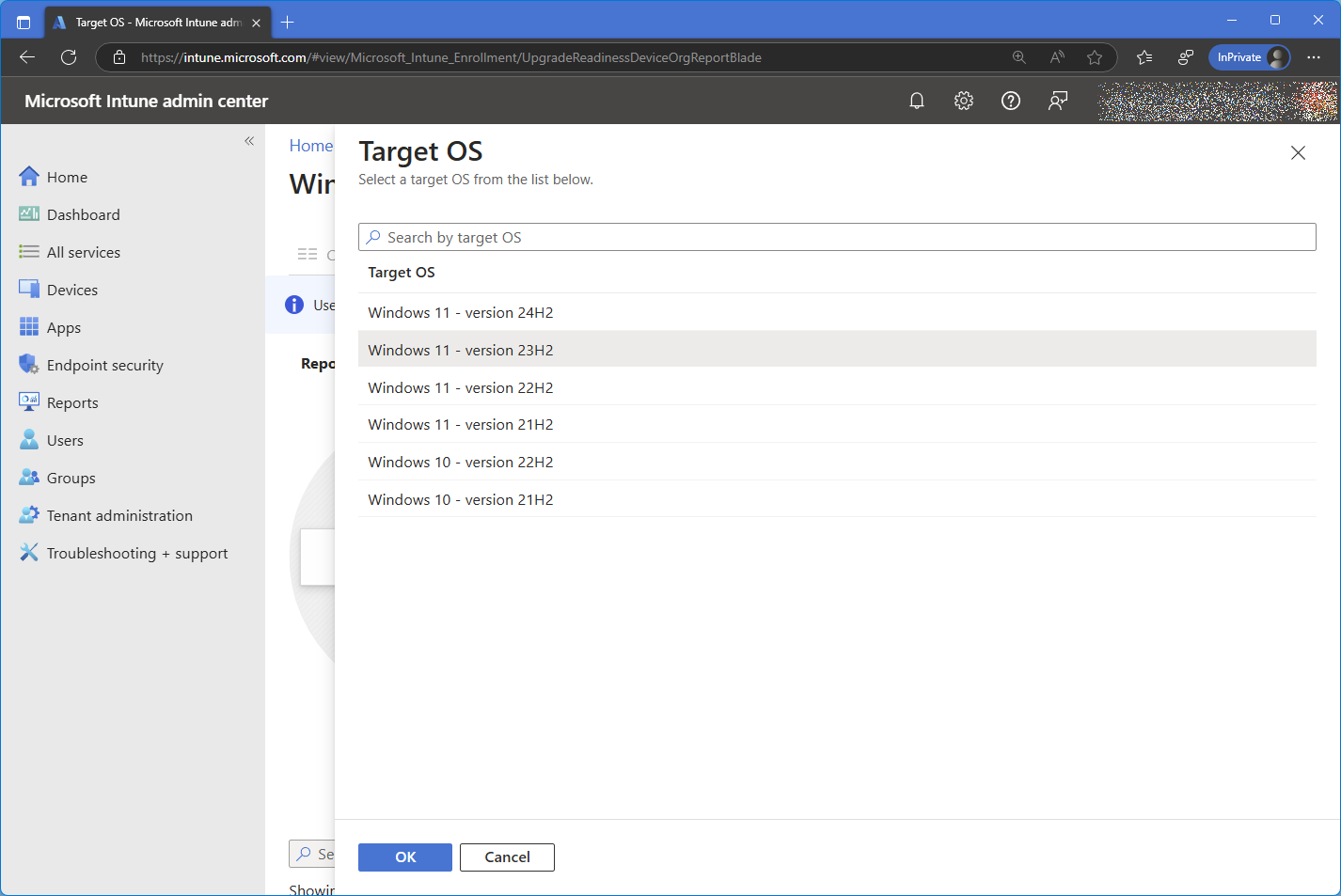Select Windows 10 - version 21H2
Viewport: 1341px width, 896px height.
pos(461,499)
